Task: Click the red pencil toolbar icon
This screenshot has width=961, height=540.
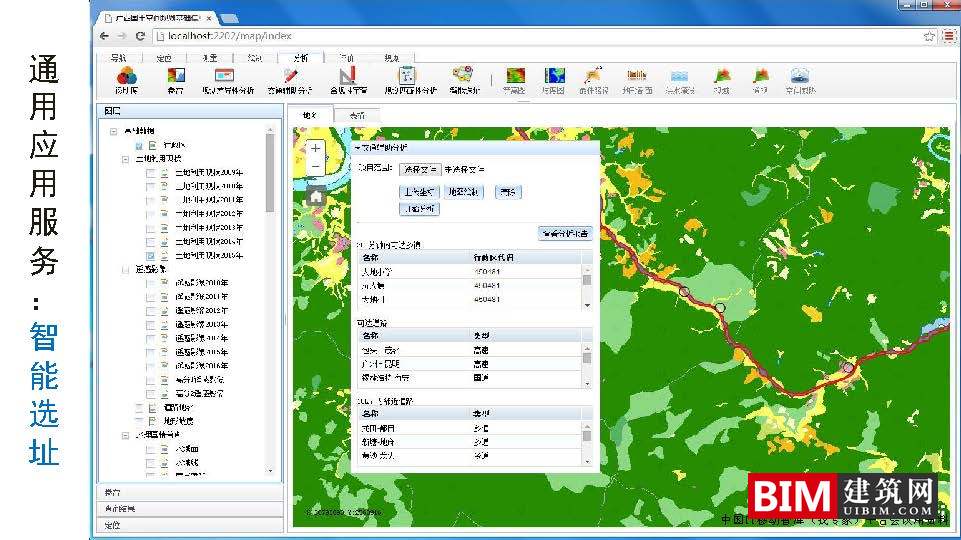Action: (x=290, y=76)
